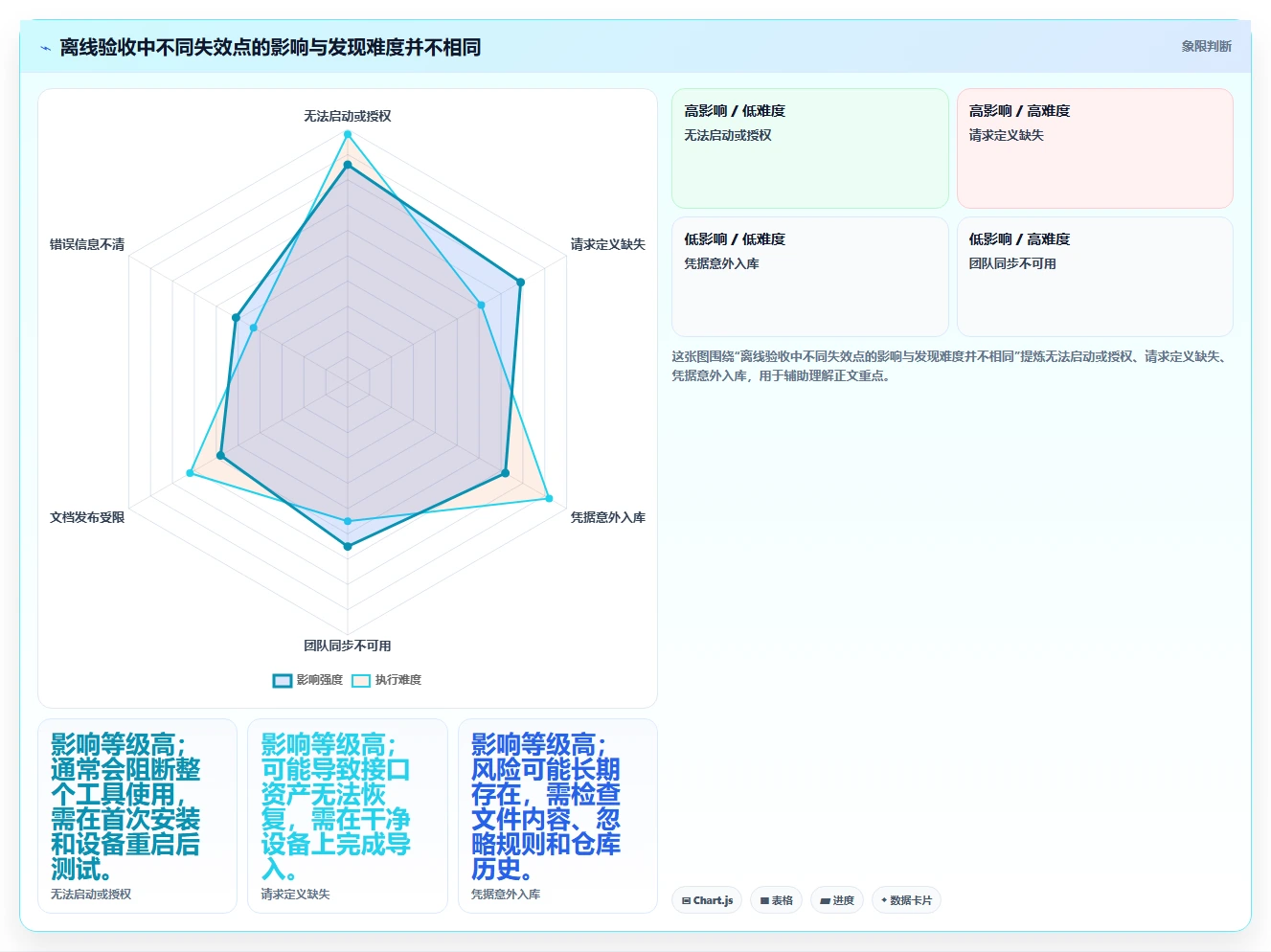Click the 数据卡片 tag
This screenshot has width=1271, height=952.
click(x=906, y=900)
